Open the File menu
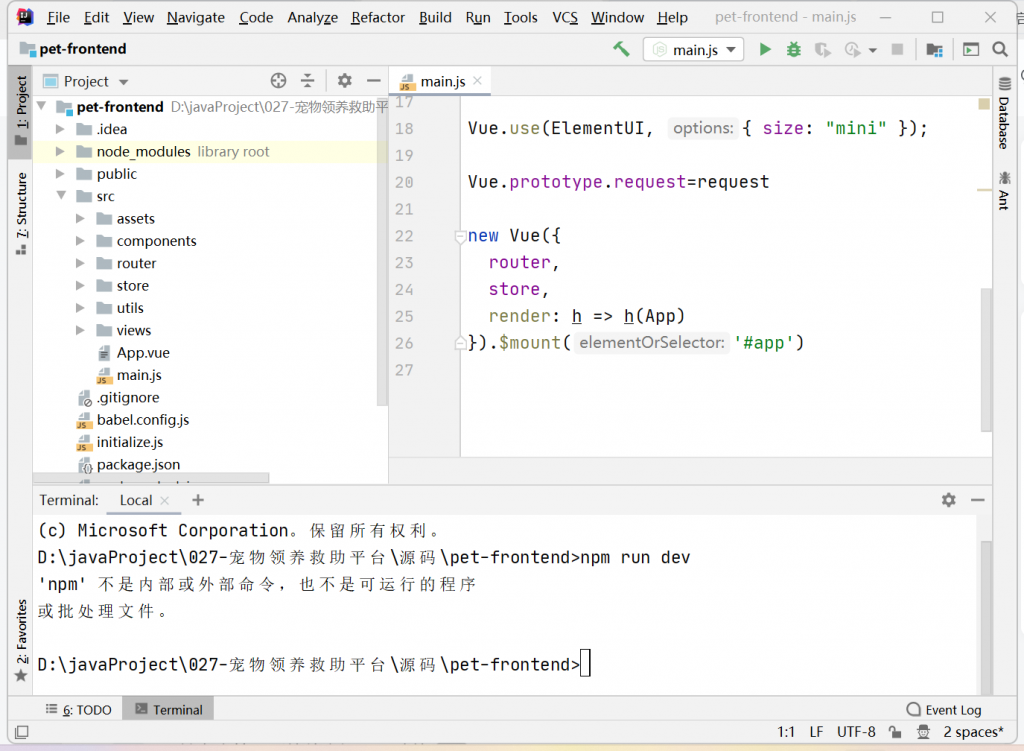 58,18
